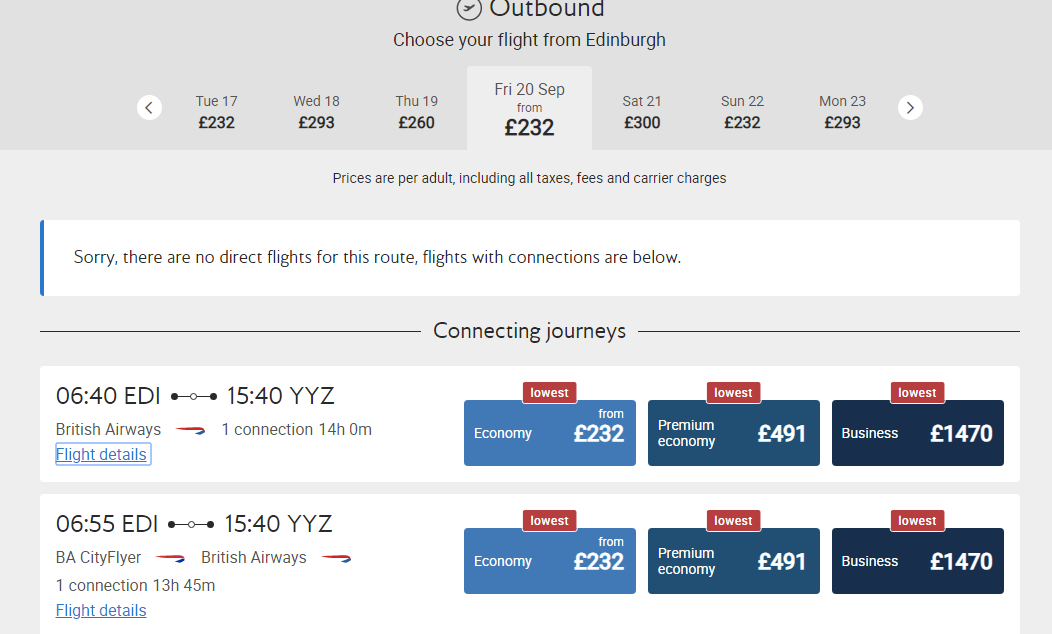Click the connection stop indicator for 06:40 flight
1052x634 pixels.
pos(194,396)
